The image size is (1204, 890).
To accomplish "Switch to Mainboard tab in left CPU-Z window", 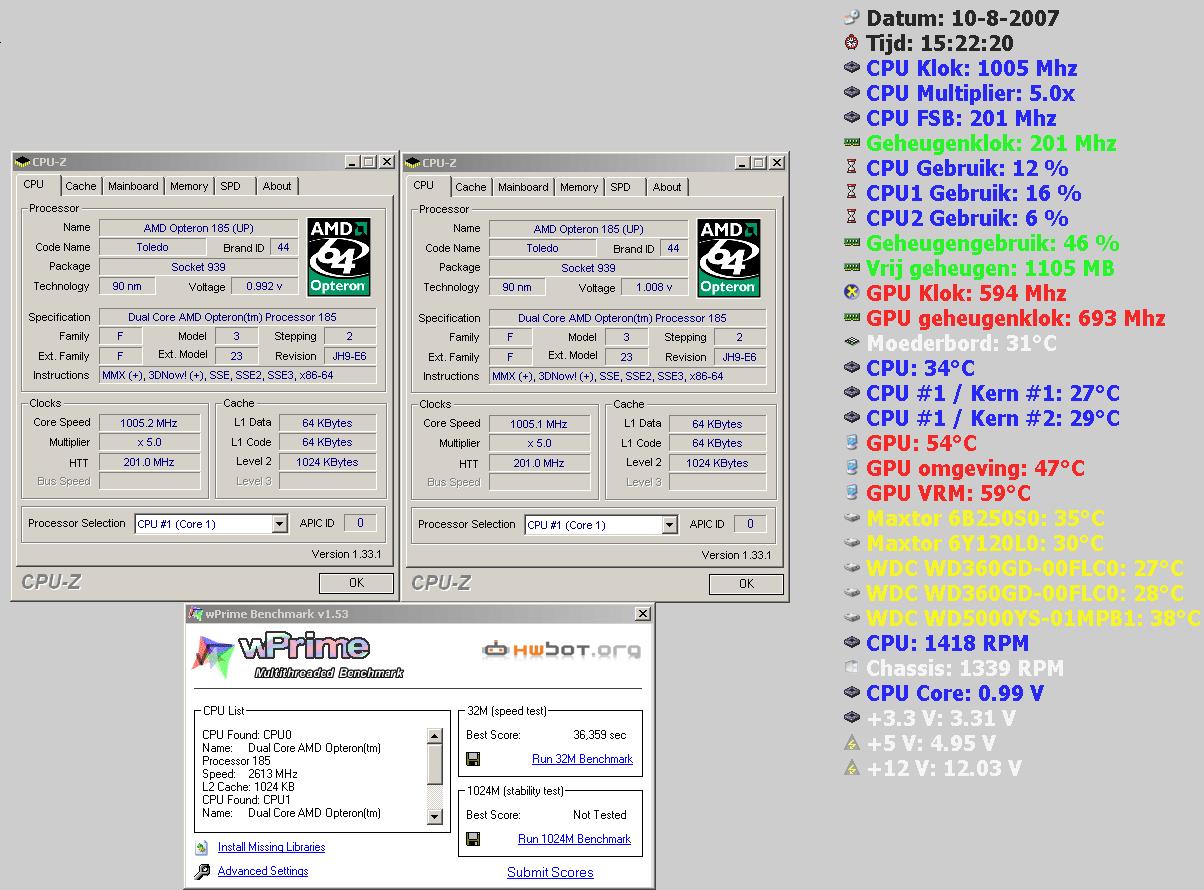I will (x=133, y=186).
